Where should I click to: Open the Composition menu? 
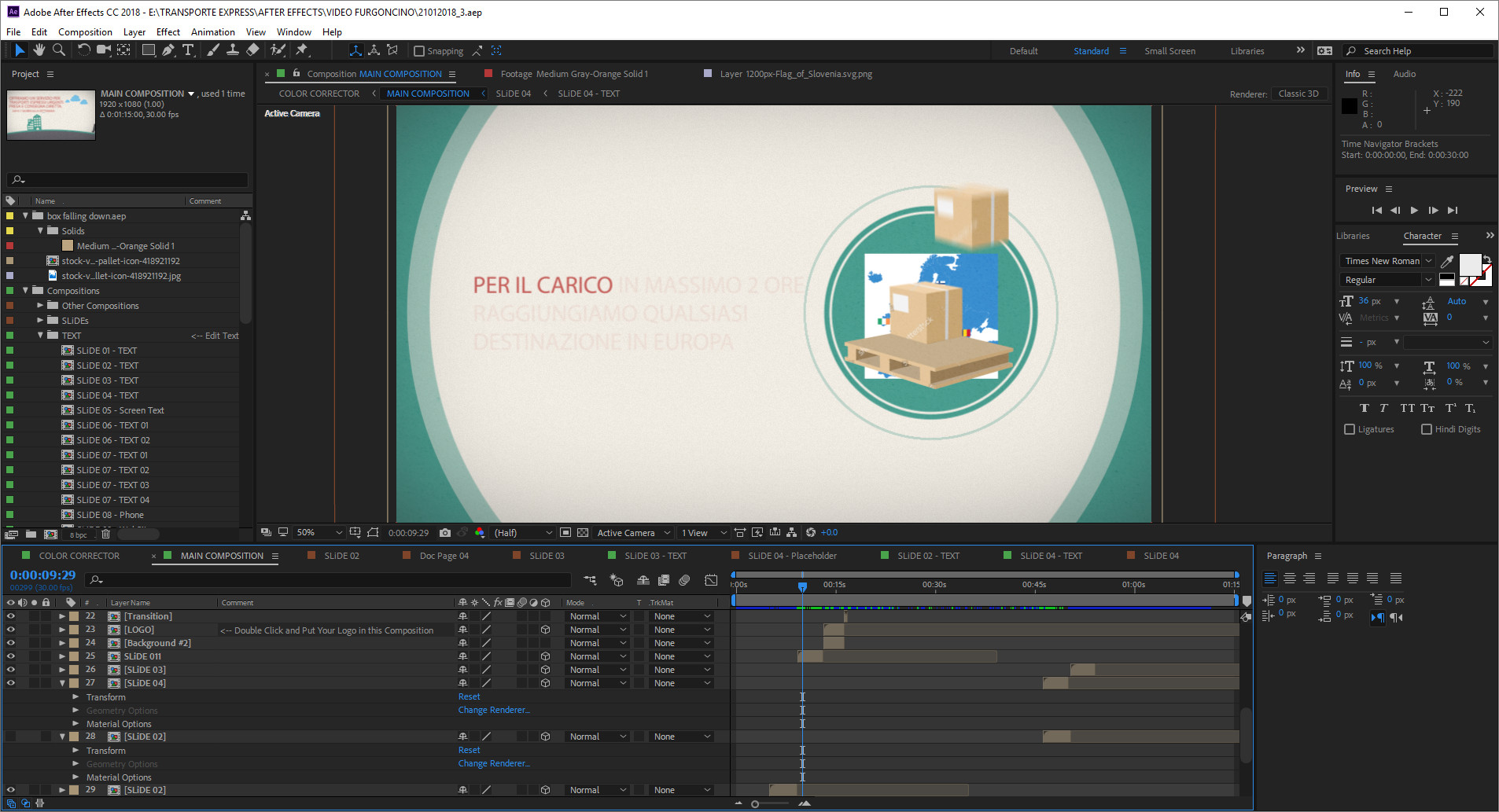(x=85, y=32)
